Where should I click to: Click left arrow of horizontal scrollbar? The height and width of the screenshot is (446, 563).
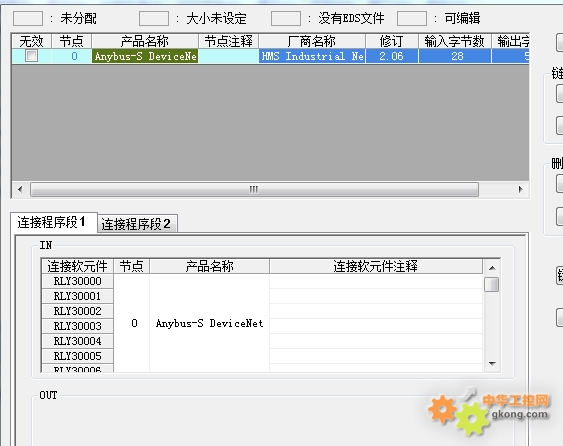click(20, 189)
